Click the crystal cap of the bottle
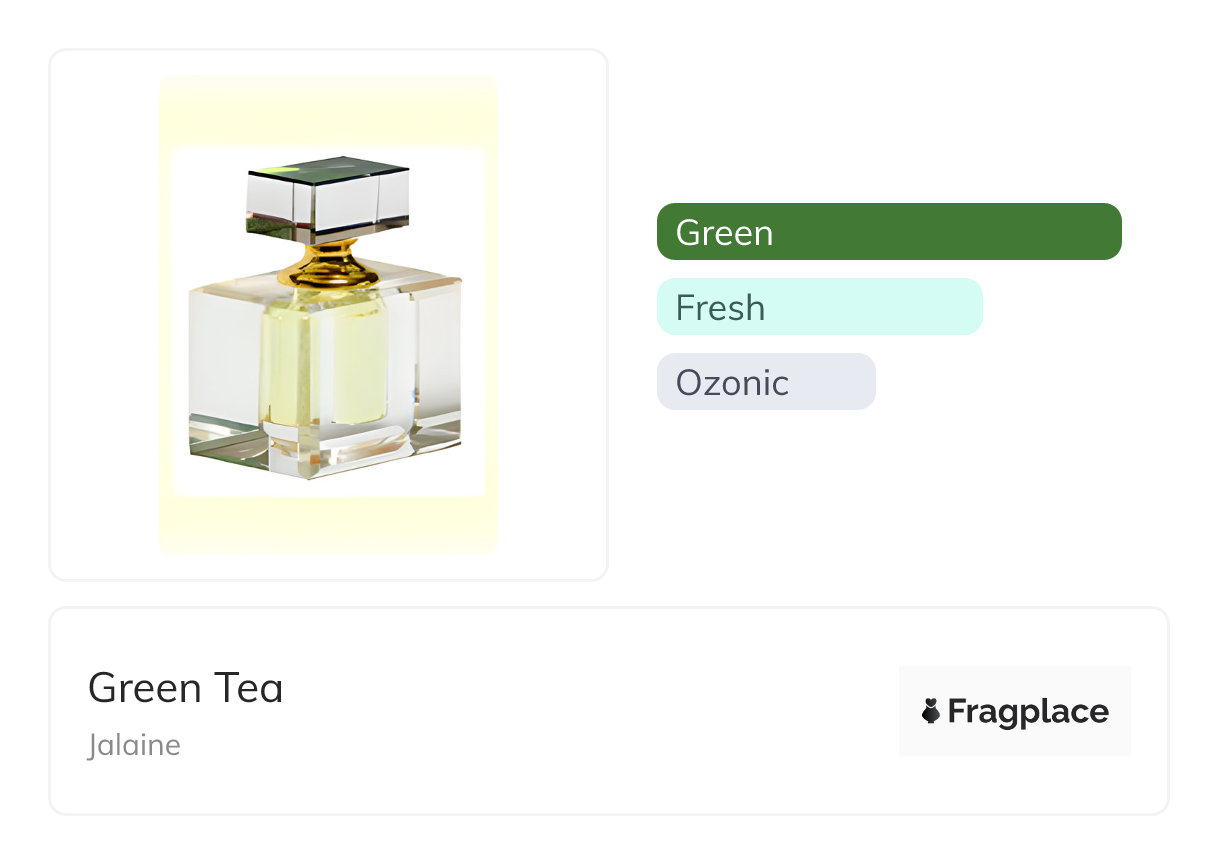 (x=328, y=198)
